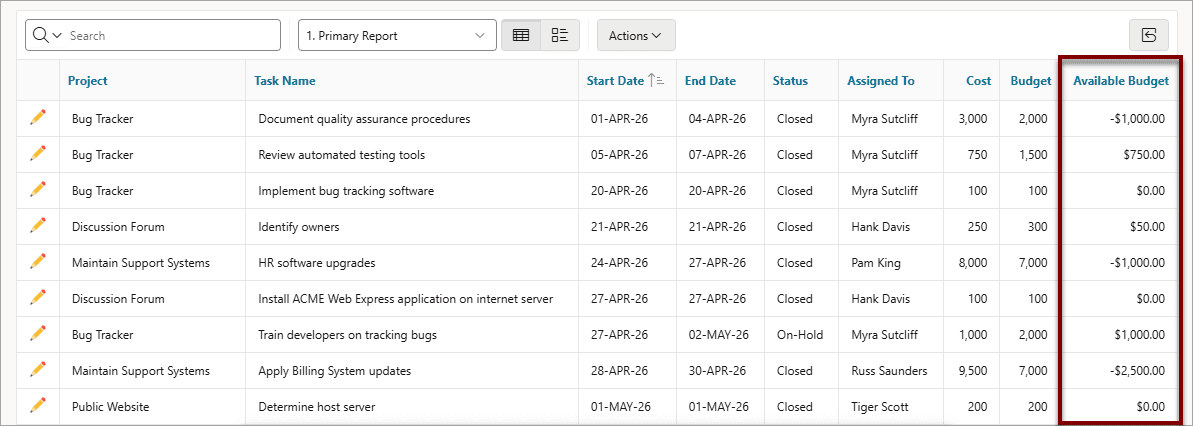Click the Cost column header
This screenshot has height=426, width=1193.
coord(978,81)
